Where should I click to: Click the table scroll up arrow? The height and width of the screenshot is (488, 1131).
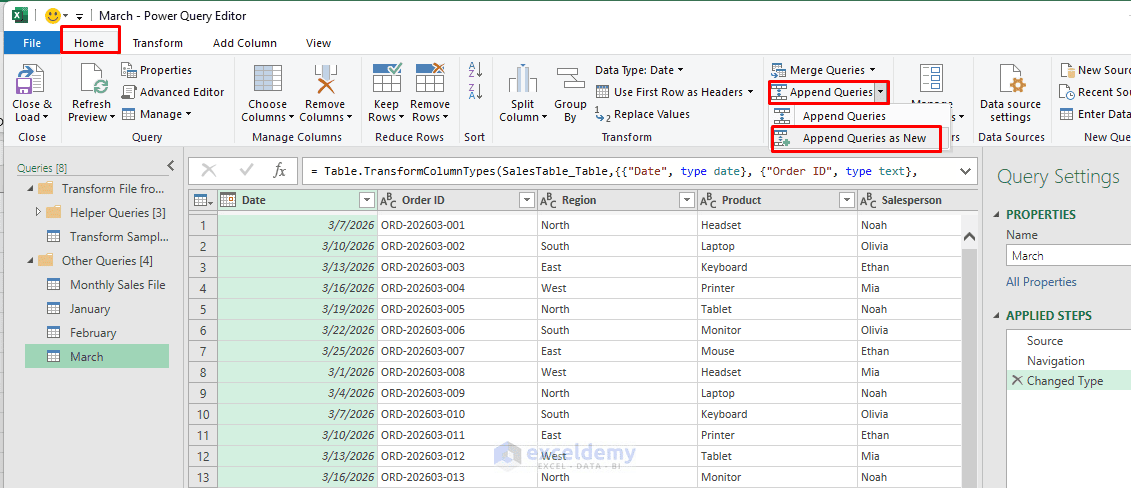969,236
